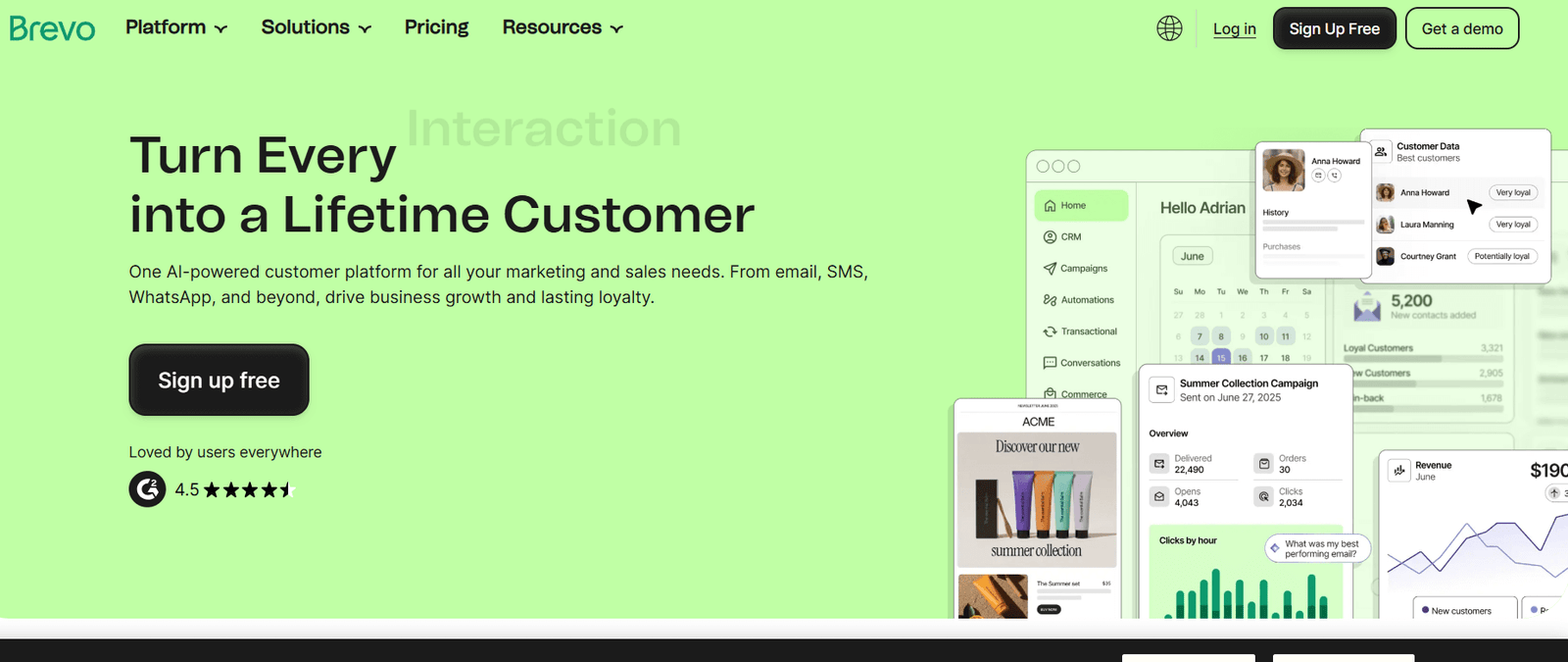This screenshot has height=662, width=1568.
Task: Click the Sign Up Free header button
Action: pyautogui.click(x=1334, y=28)
